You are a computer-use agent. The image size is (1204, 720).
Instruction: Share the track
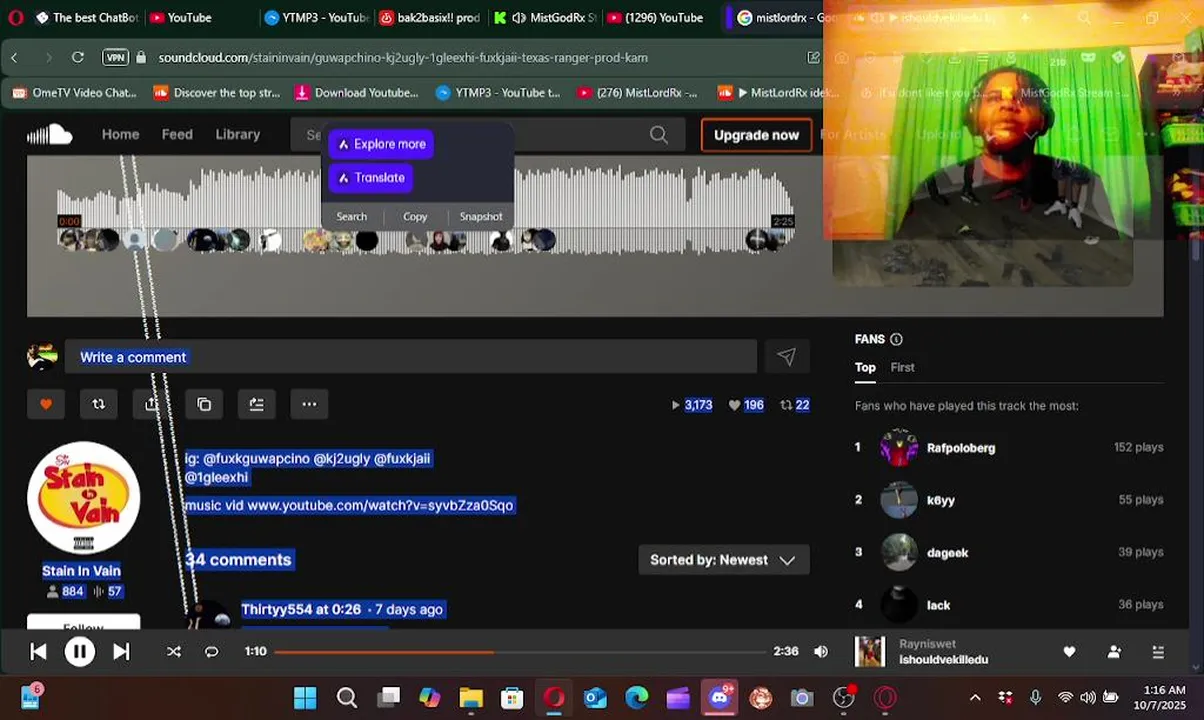(x=151, y=404)
